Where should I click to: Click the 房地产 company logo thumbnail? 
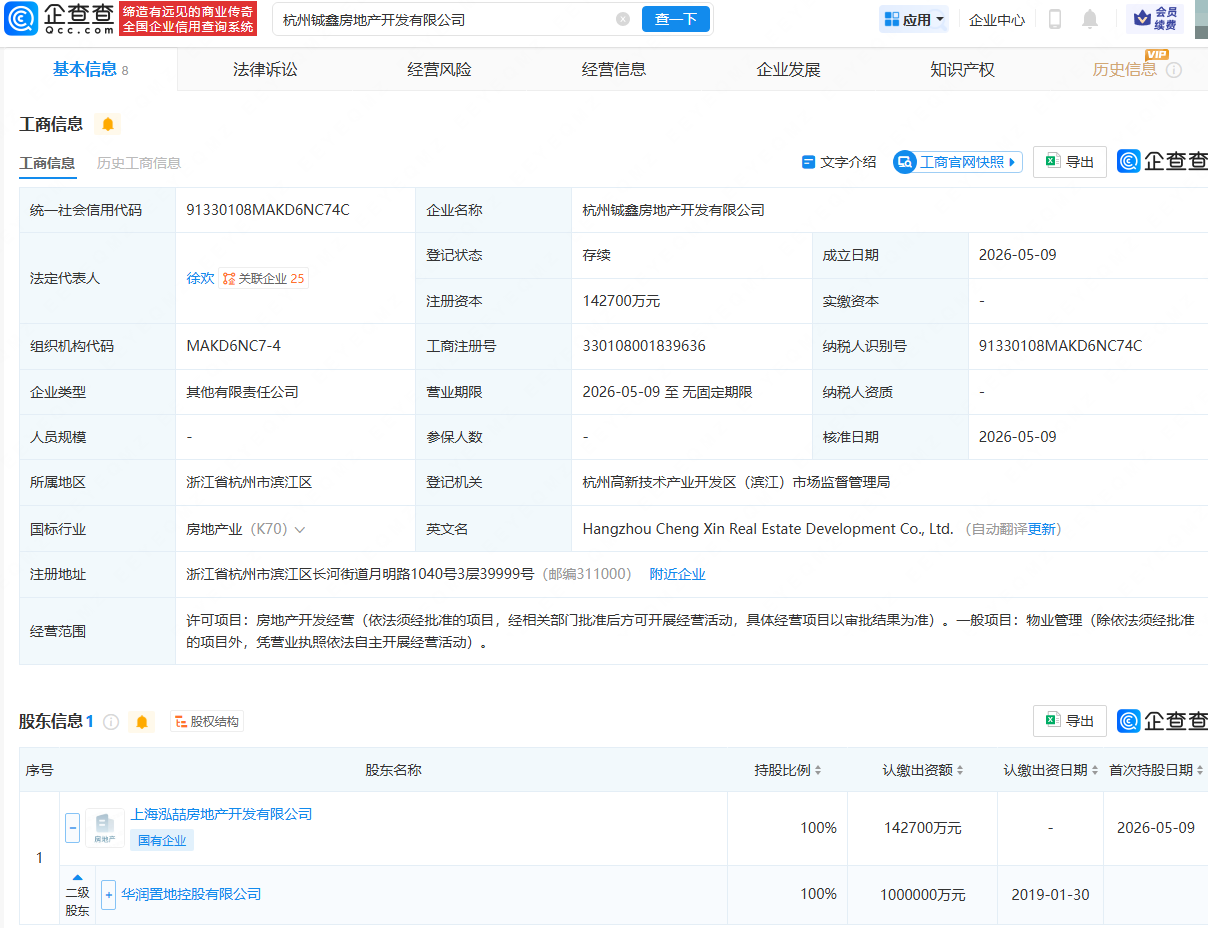click(105, 828)
